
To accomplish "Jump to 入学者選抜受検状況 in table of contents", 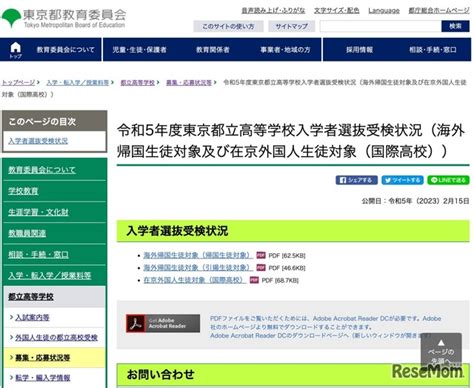I will click(38, 141).
